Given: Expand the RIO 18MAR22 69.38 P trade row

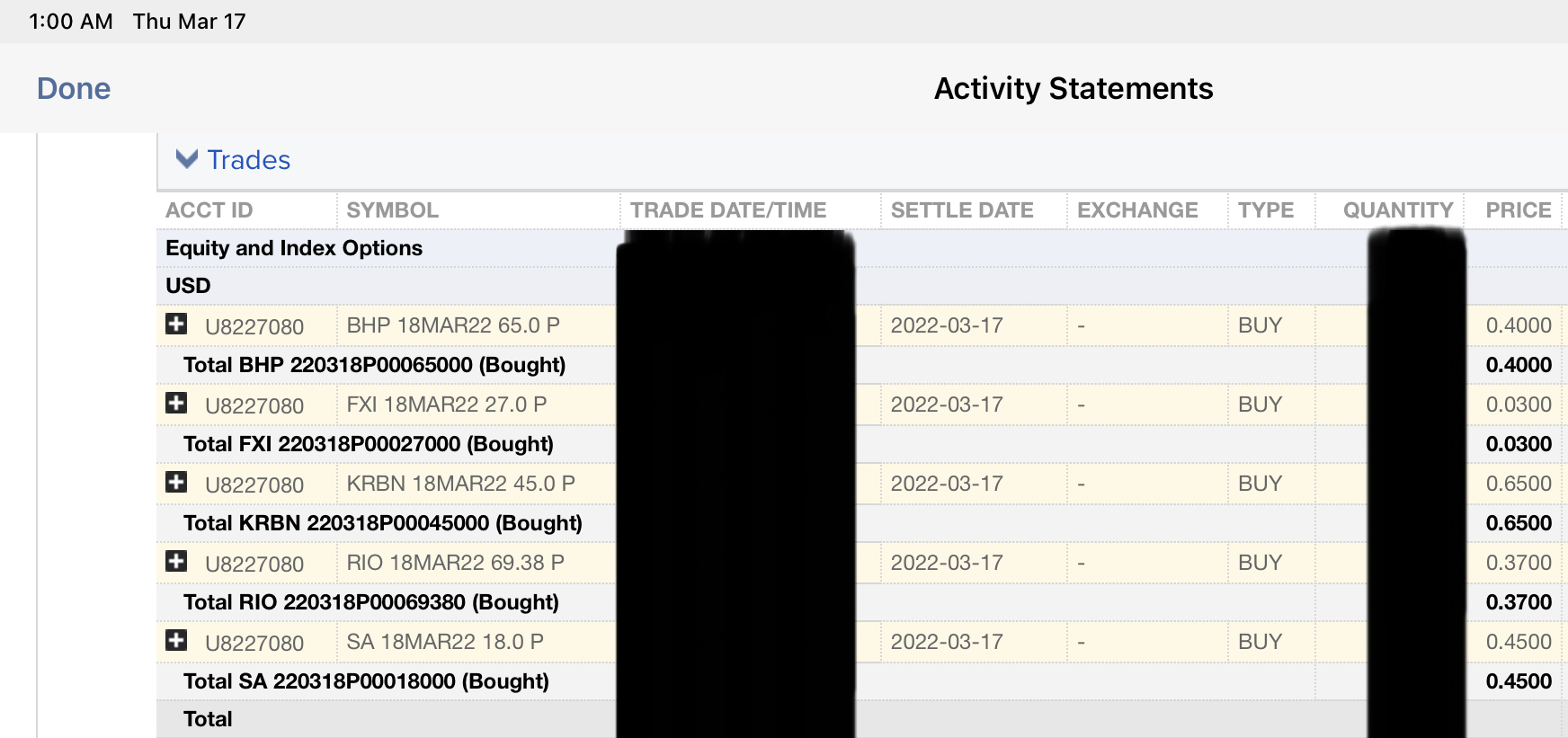Looking at the screenshot, I should pos(176,561).
